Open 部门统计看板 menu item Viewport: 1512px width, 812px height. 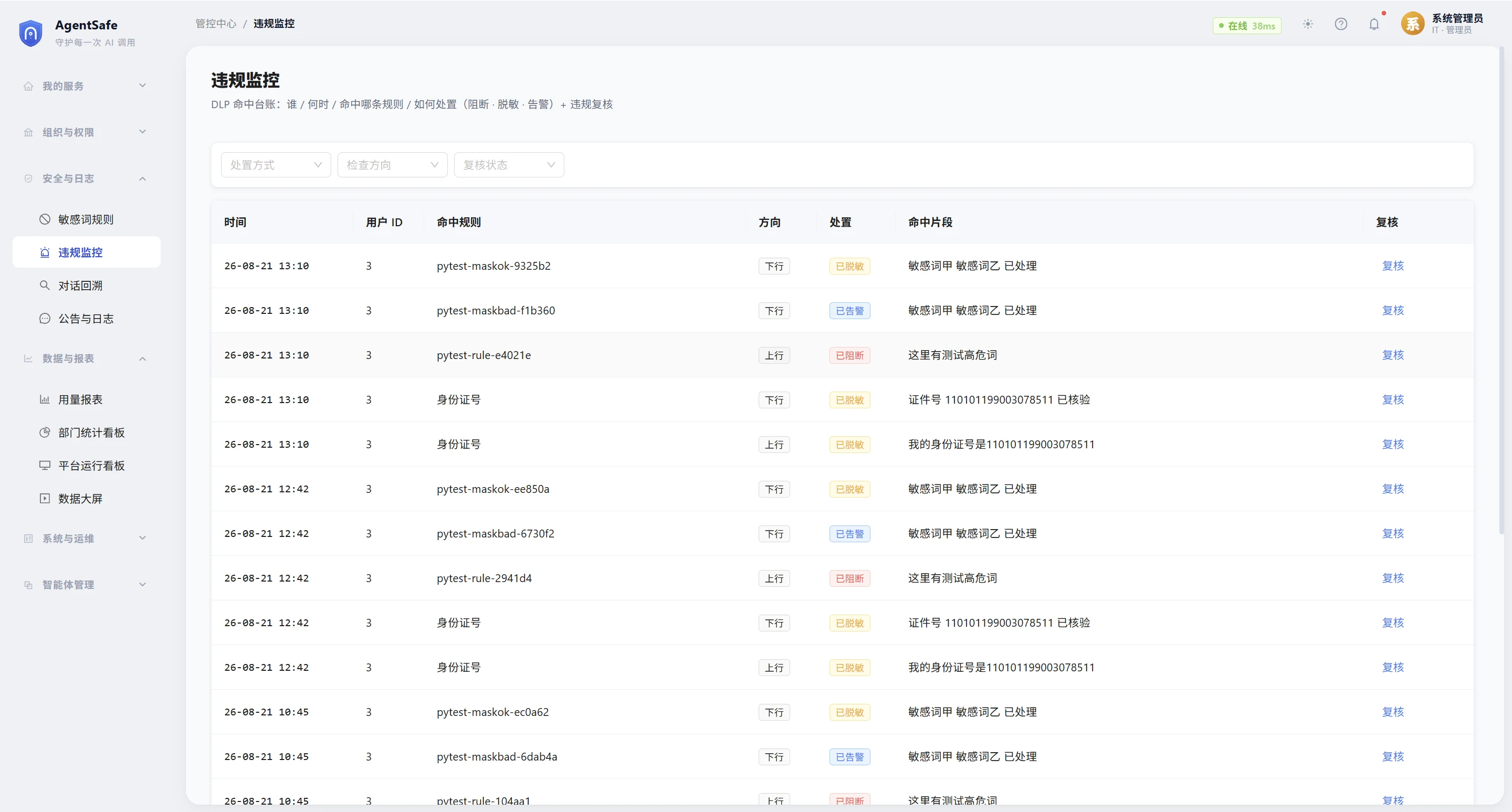[x=86, y=433]
